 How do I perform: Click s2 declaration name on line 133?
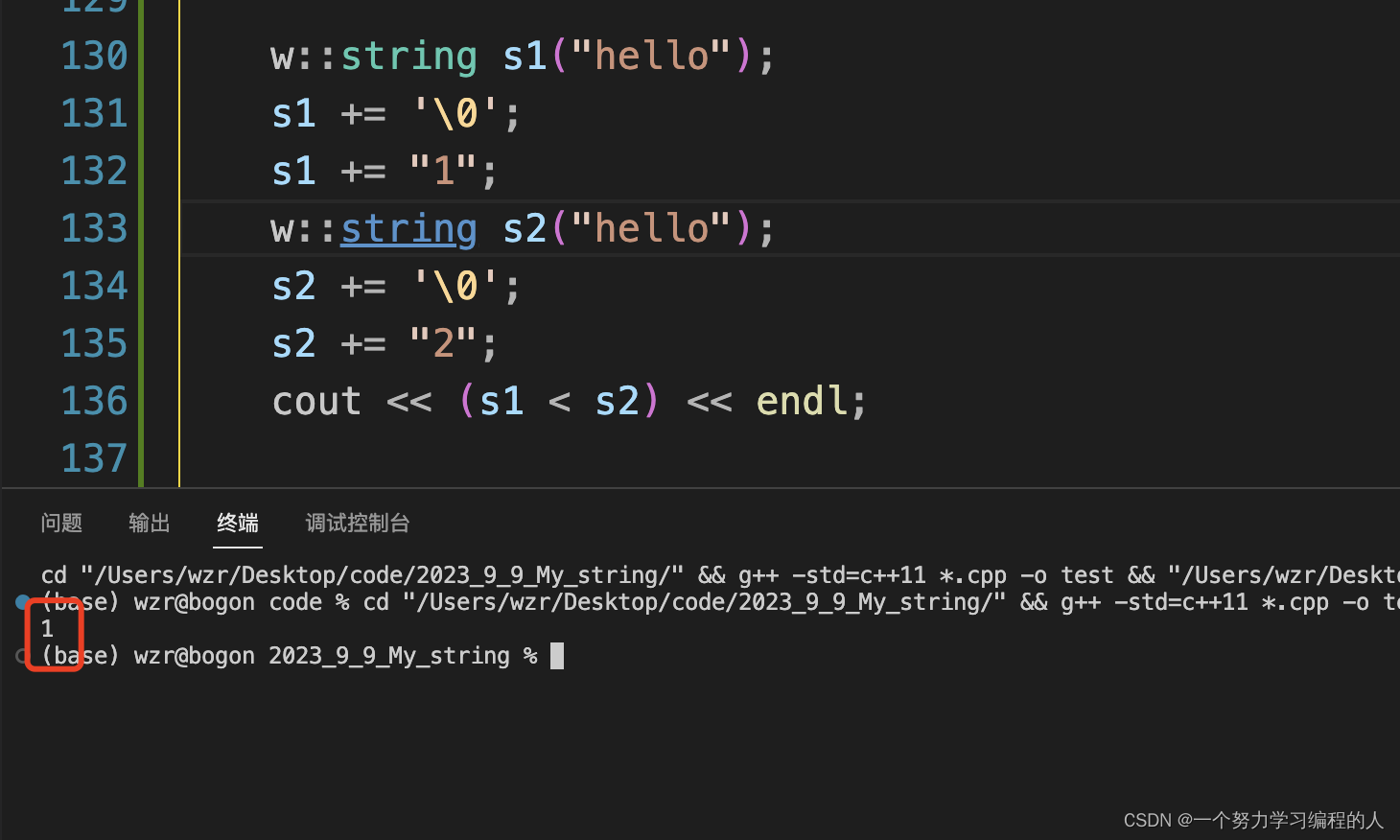(x=525, y=228)
